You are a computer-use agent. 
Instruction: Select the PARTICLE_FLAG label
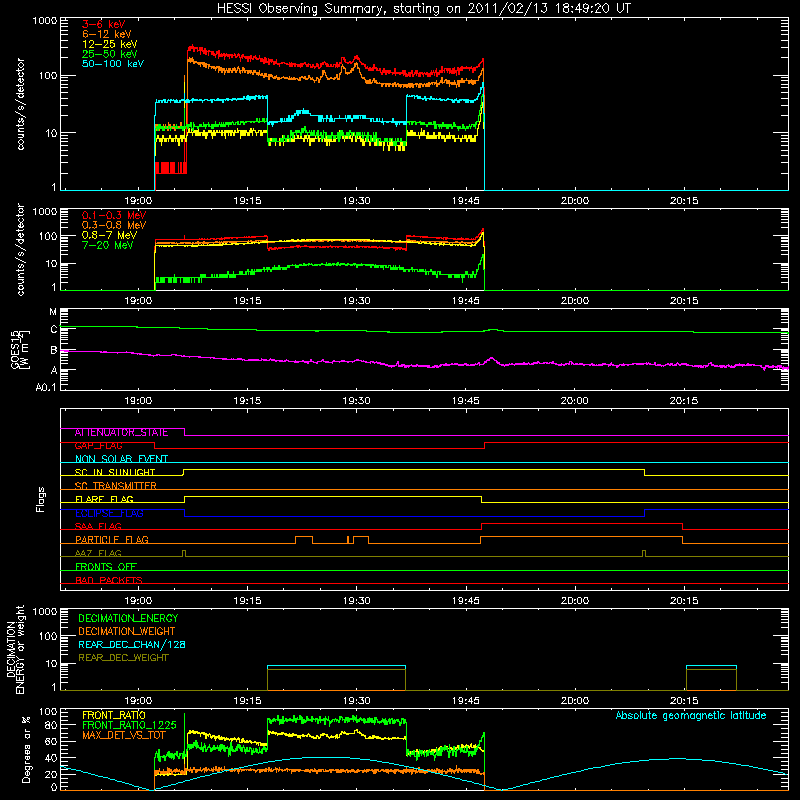click(x=112, y=540)
